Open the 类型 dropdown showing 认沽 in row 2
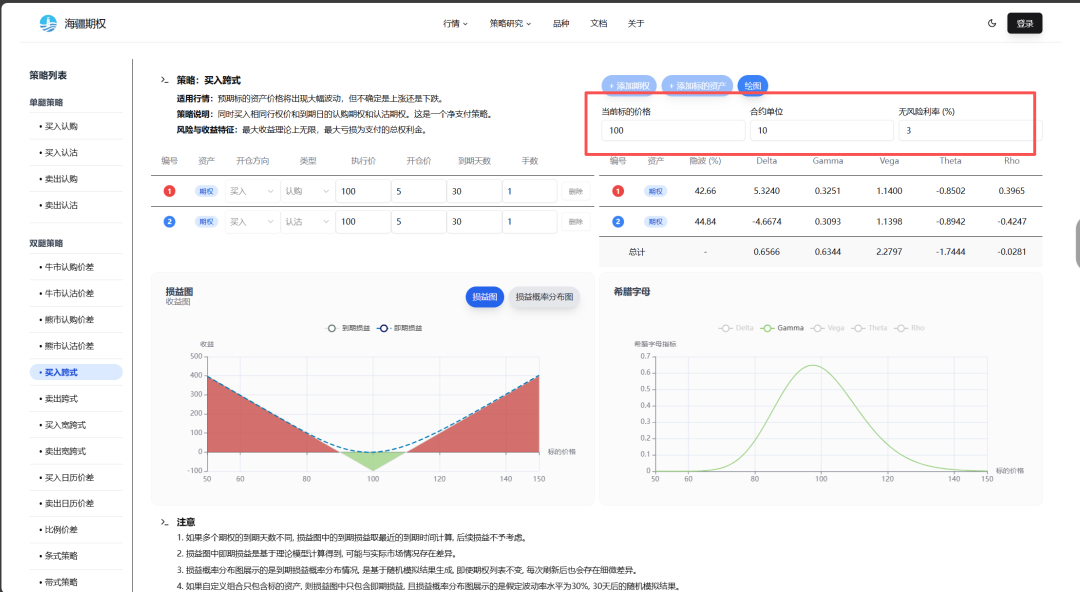1080x592 pixels. click(x=307, y=221)
